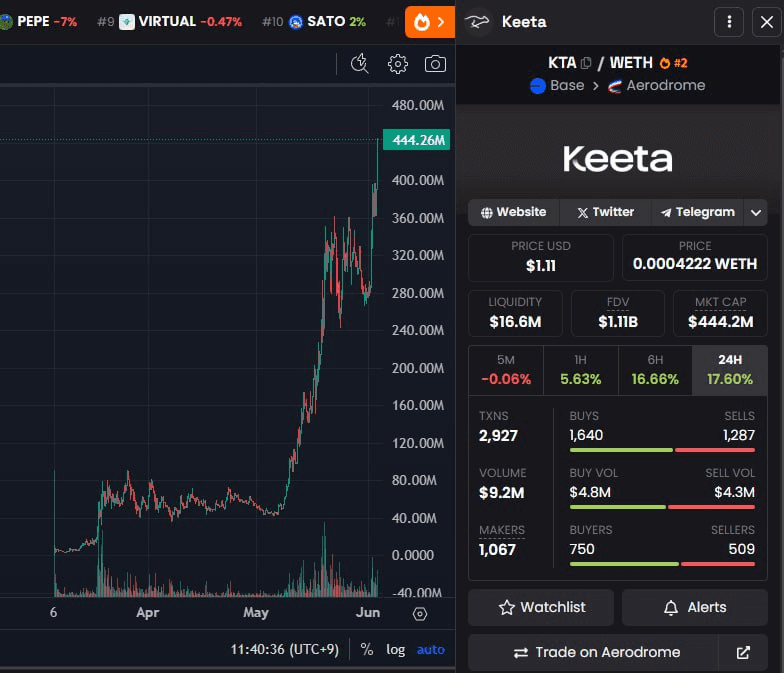The width and height of the screenshot is (784, 673).
Task: Open Trade on Aerodrome external link icon
Action: coord(743,652)
